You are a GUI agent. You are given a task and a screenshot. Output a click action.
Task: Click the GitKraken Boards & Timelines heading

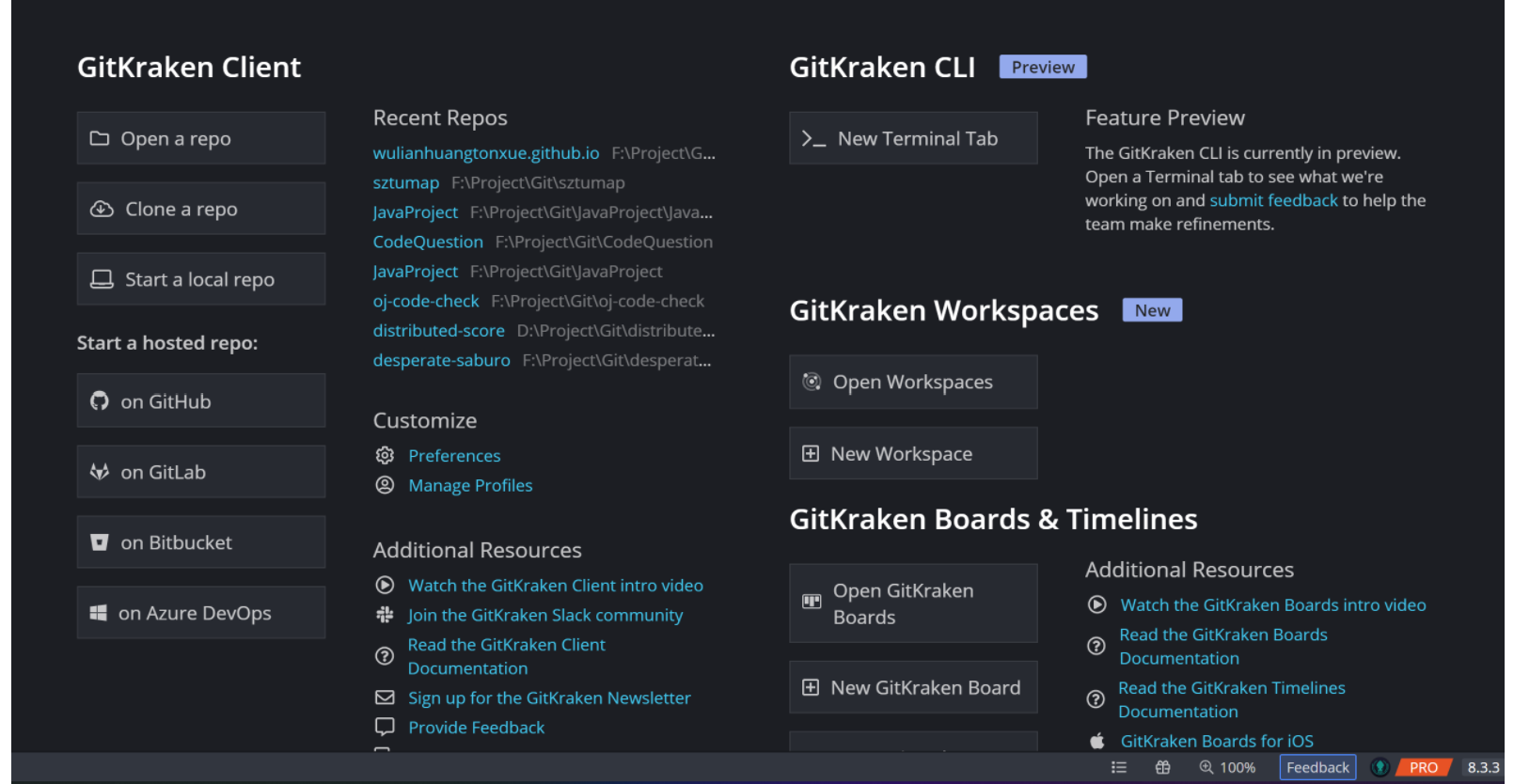click(993, 519)
